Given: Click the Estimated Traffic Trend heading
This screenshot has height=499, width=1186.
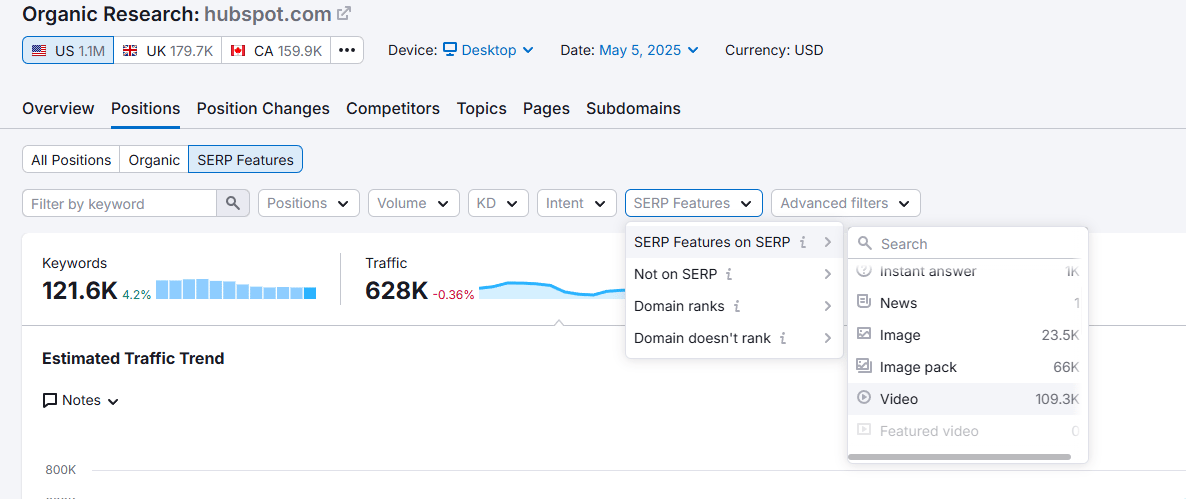Looking at the screenshot, I should point(133,358).
